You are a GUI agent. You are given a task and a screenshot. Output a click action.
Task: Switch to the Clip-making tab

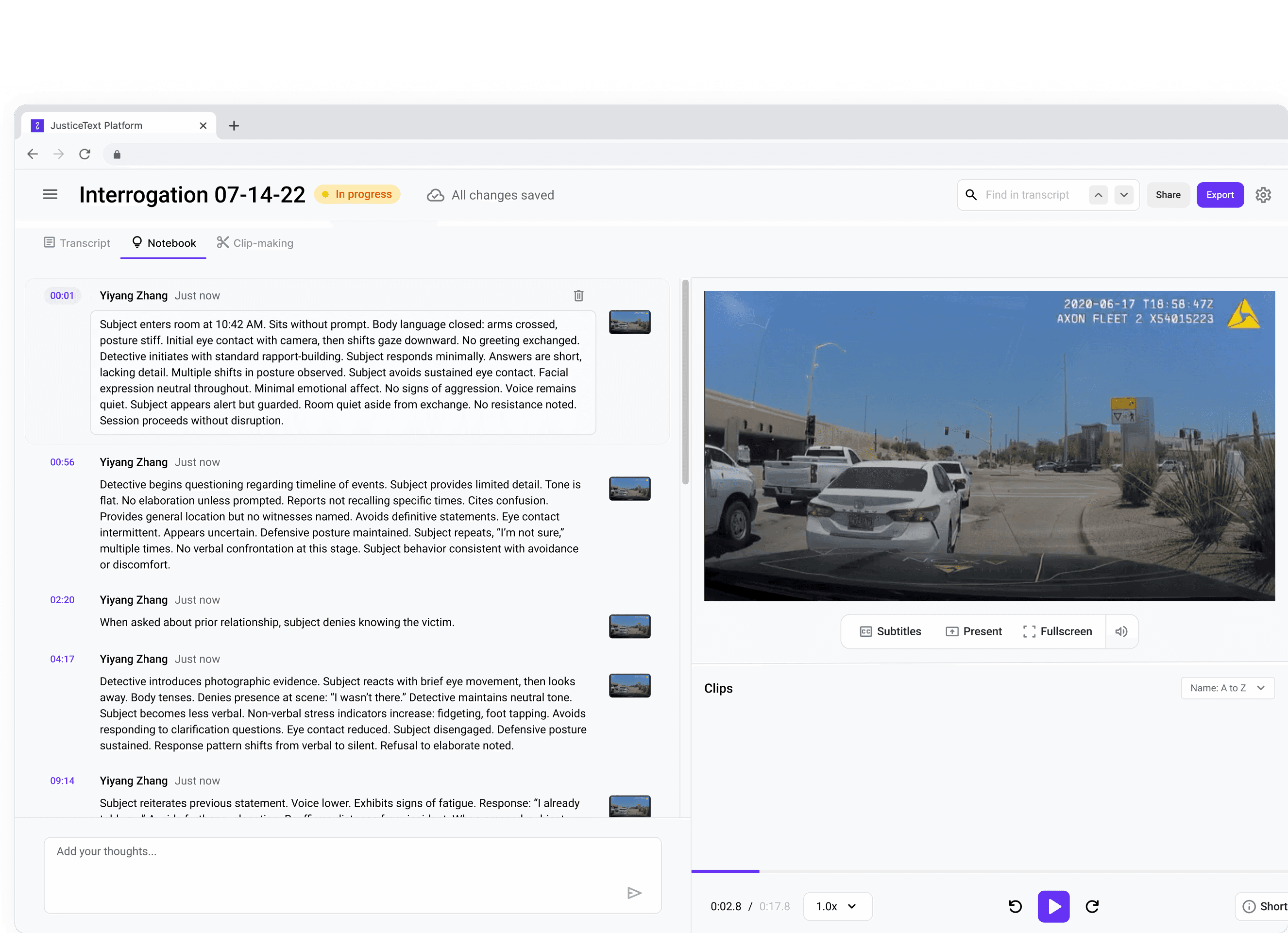[255, 243]
